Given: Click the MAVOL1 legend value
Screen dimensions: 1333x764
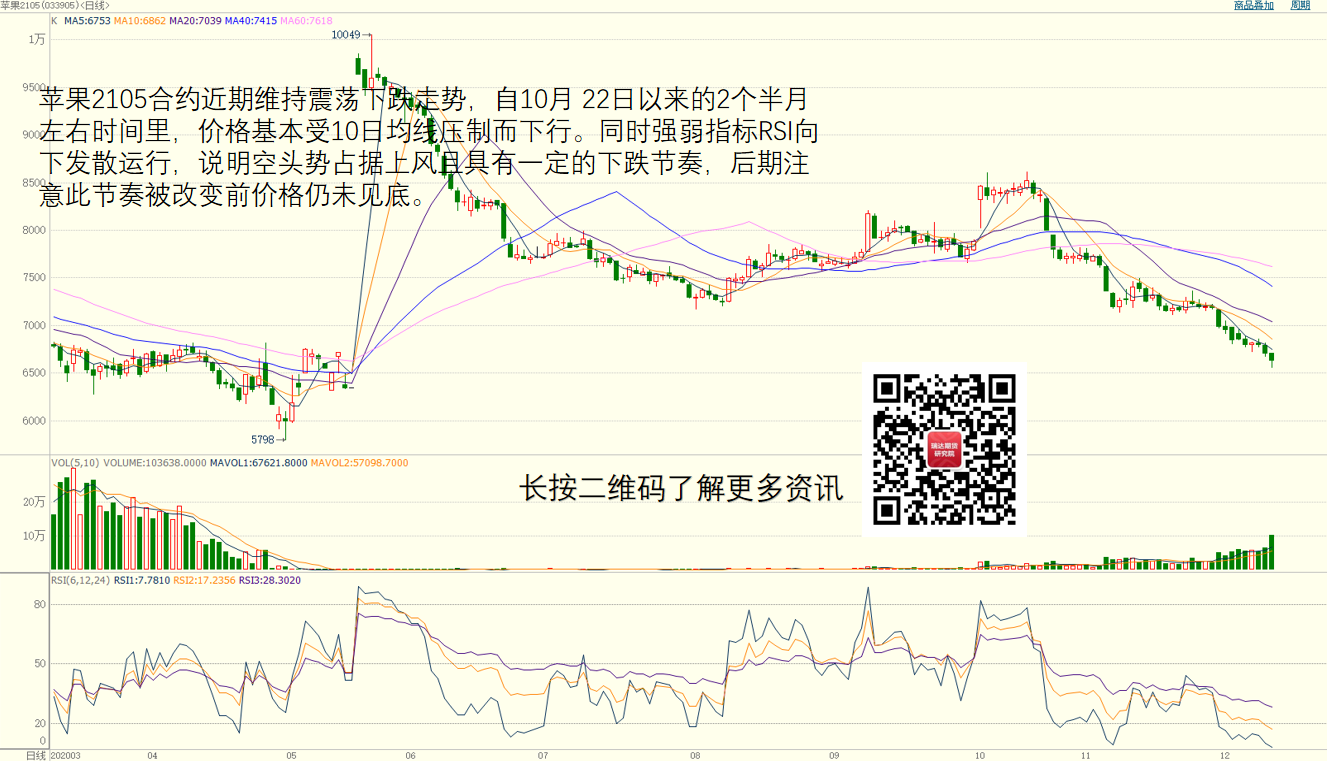Looking at the screenshot, I should coord(257,463).
